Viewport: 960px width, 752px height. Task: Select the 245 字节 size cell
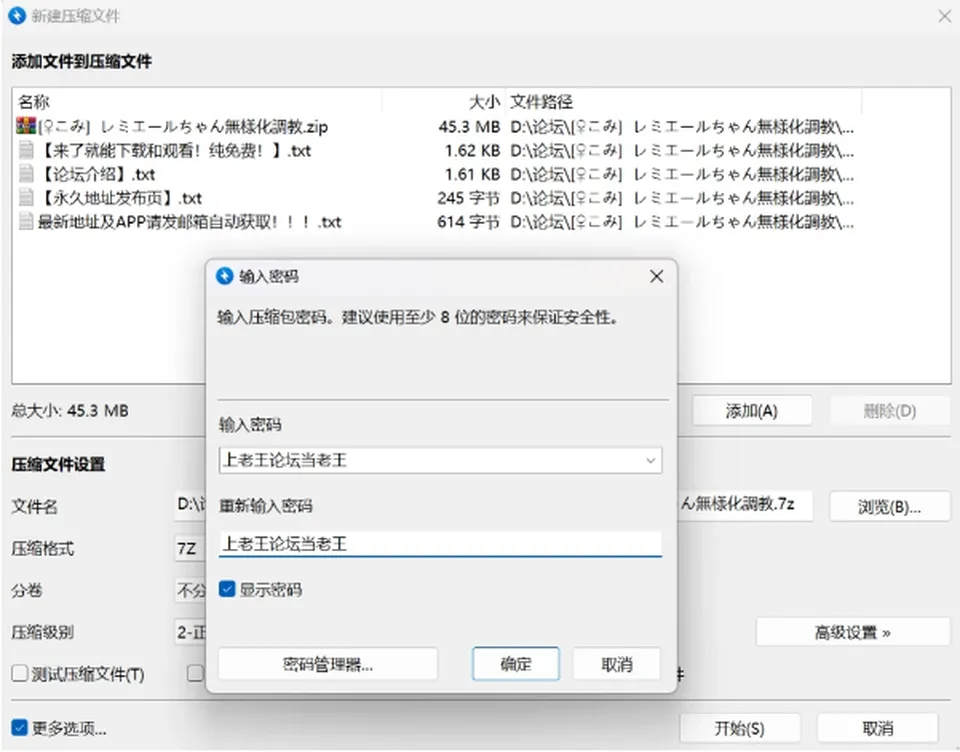point(468,198)
